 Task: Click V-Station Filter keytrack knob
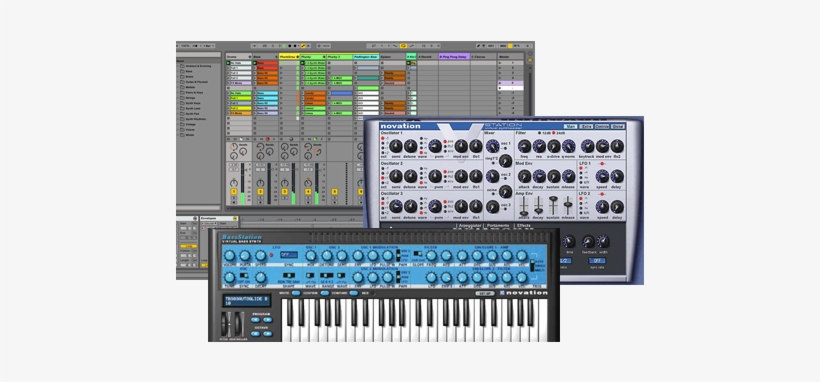587,146
